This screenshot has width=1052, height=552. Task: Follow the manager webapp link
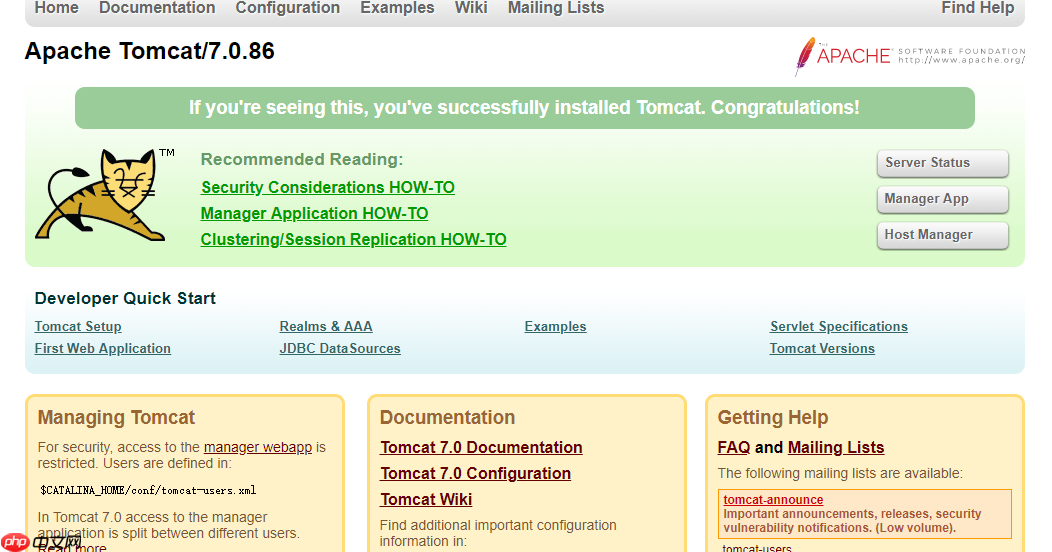click(x=258, y=447)
